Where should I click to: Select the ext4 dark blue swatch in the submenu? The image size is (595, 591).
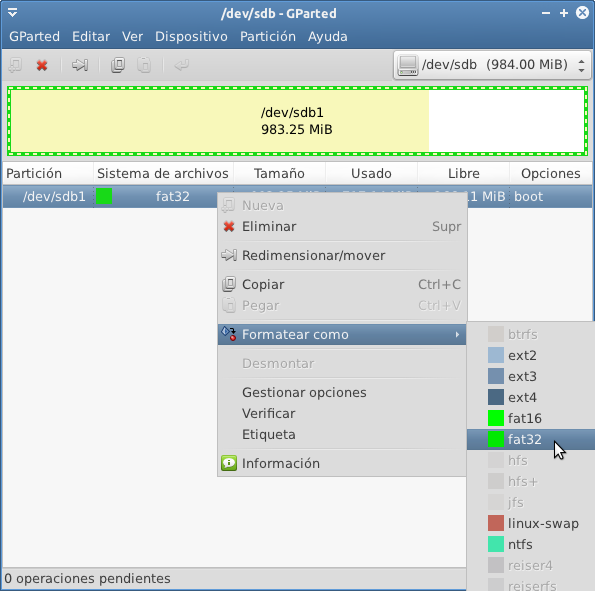pyautogui.click(x=496, y=397)
